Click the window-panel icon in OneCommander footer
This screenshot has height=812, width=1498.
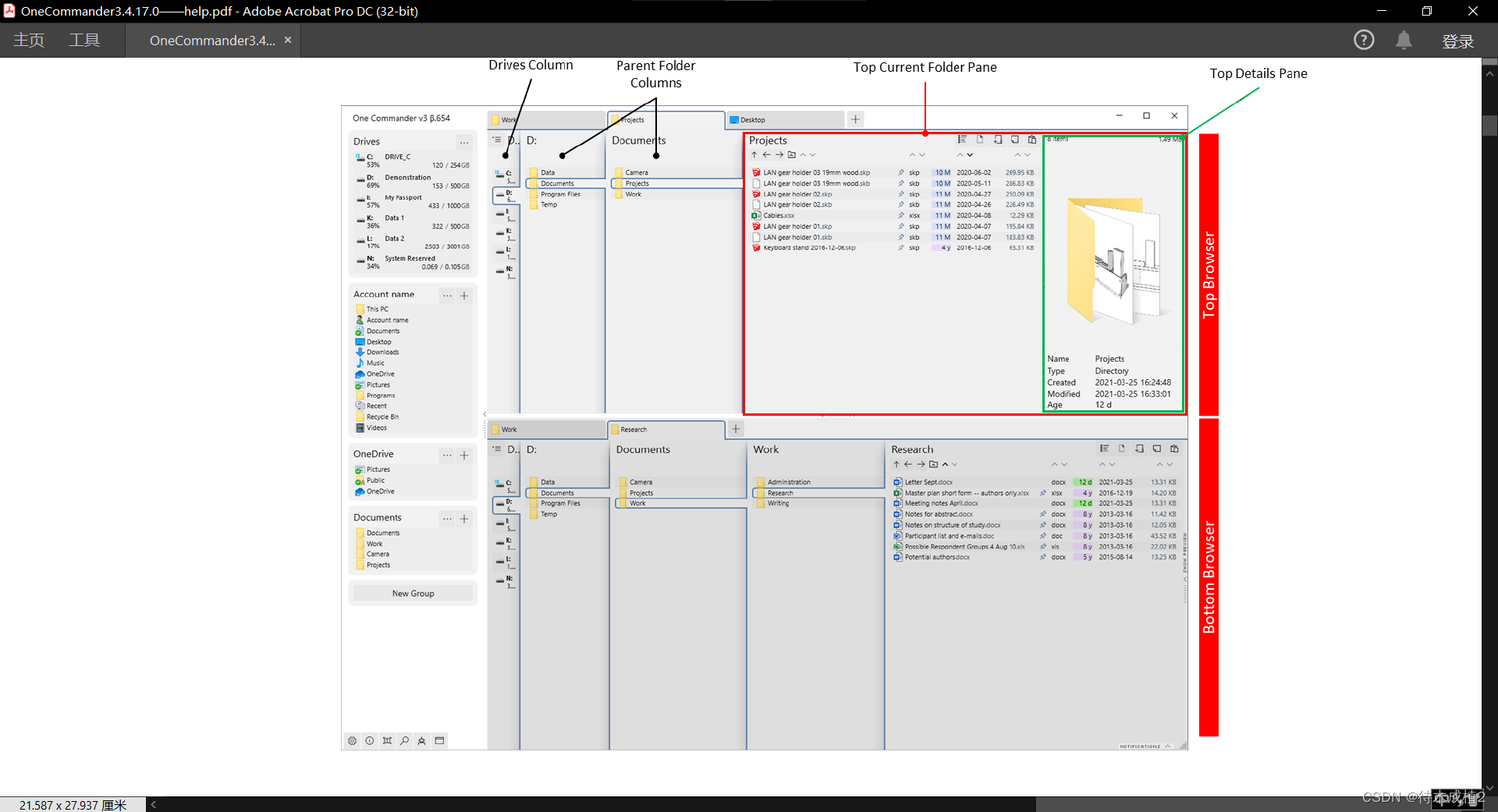[x=439, y=741]
